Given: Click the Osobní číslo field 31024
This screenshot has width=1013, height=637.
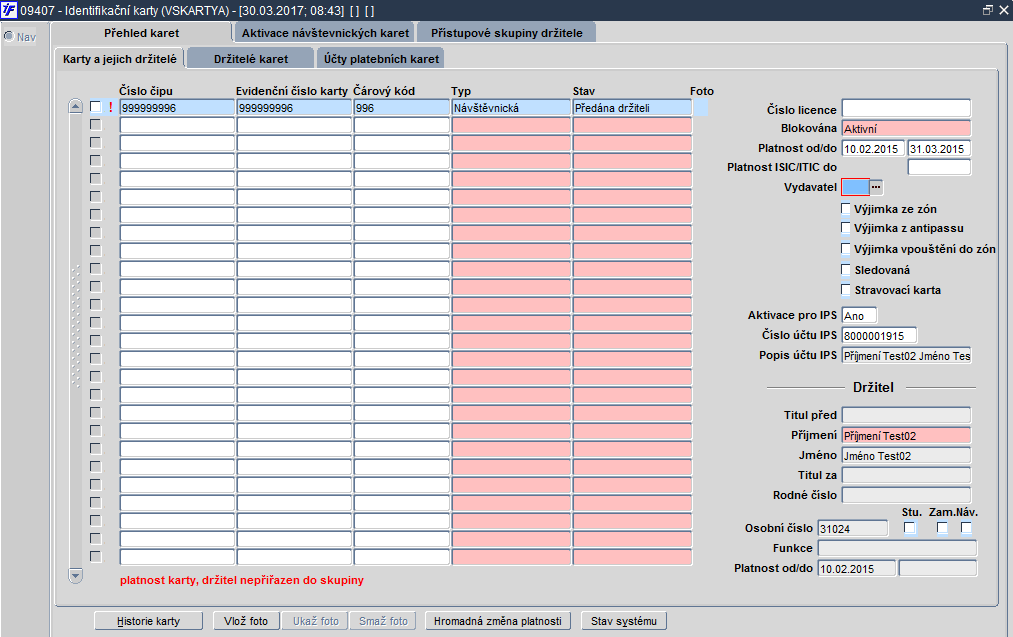Looking at the screenshot, I should [x=853, y=528].
